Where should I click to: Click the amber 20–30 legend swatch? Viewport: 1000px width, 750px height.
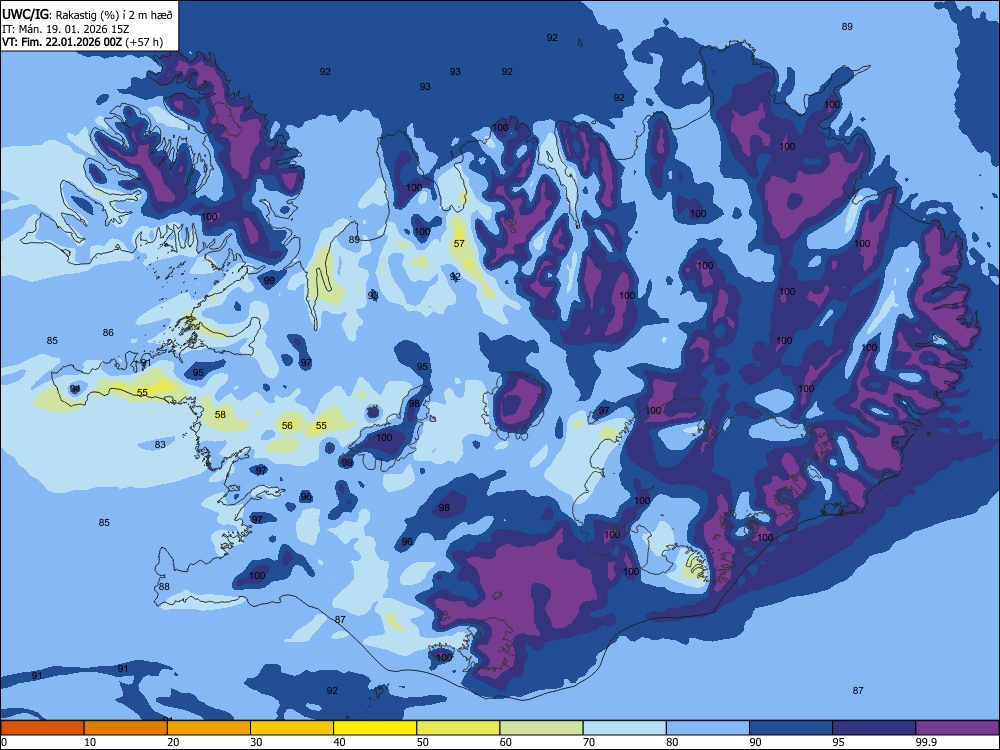209,728
